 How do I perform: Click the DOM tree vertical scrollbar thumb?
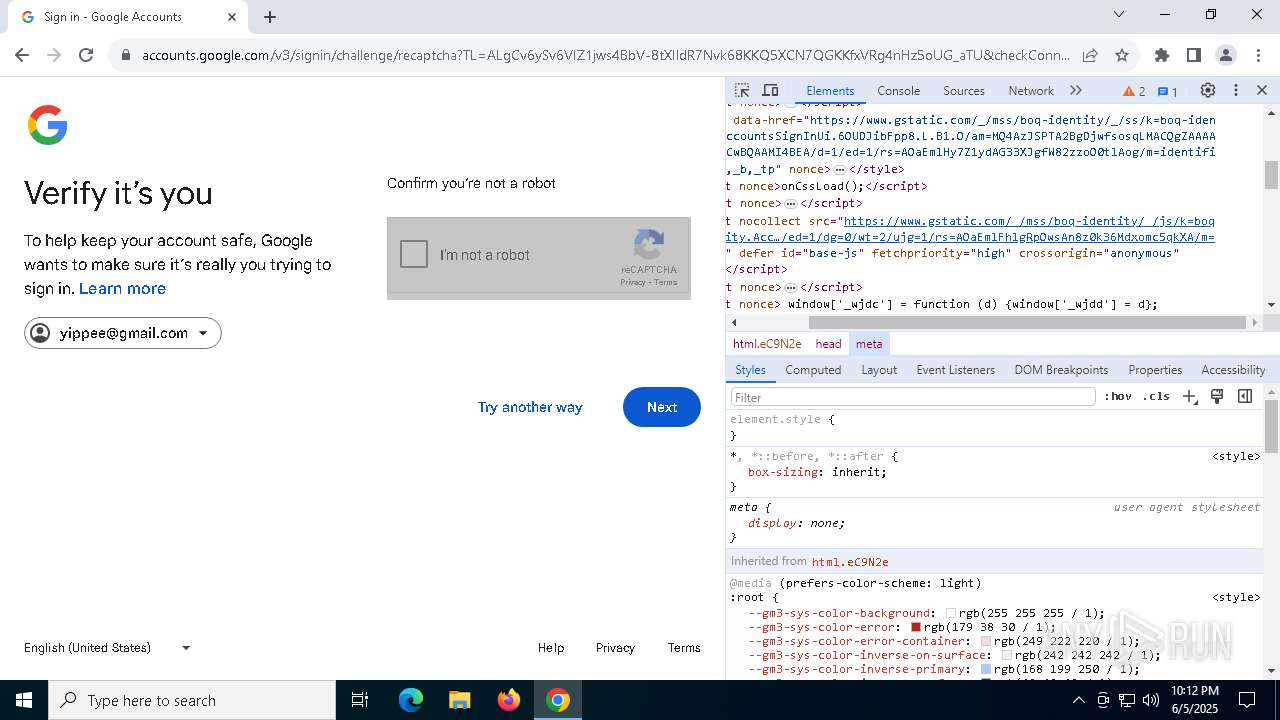point(1271,174)
